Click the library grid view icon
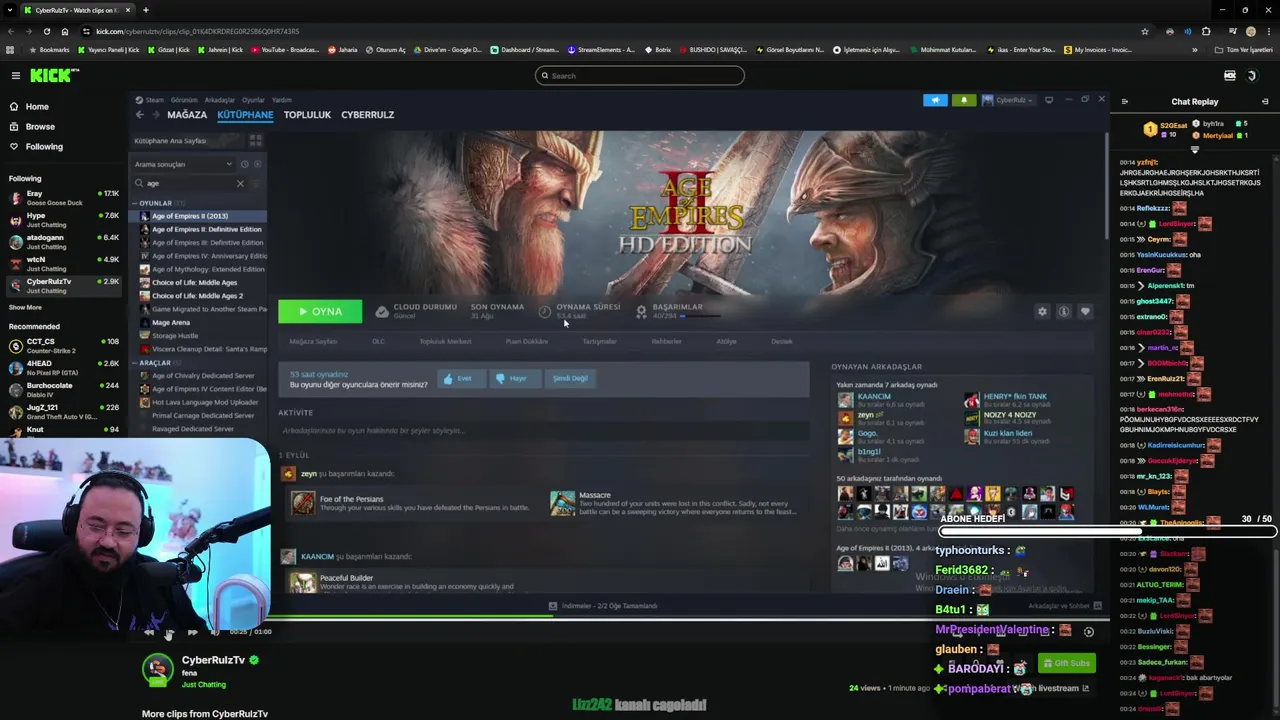 (x=255, y=141)
